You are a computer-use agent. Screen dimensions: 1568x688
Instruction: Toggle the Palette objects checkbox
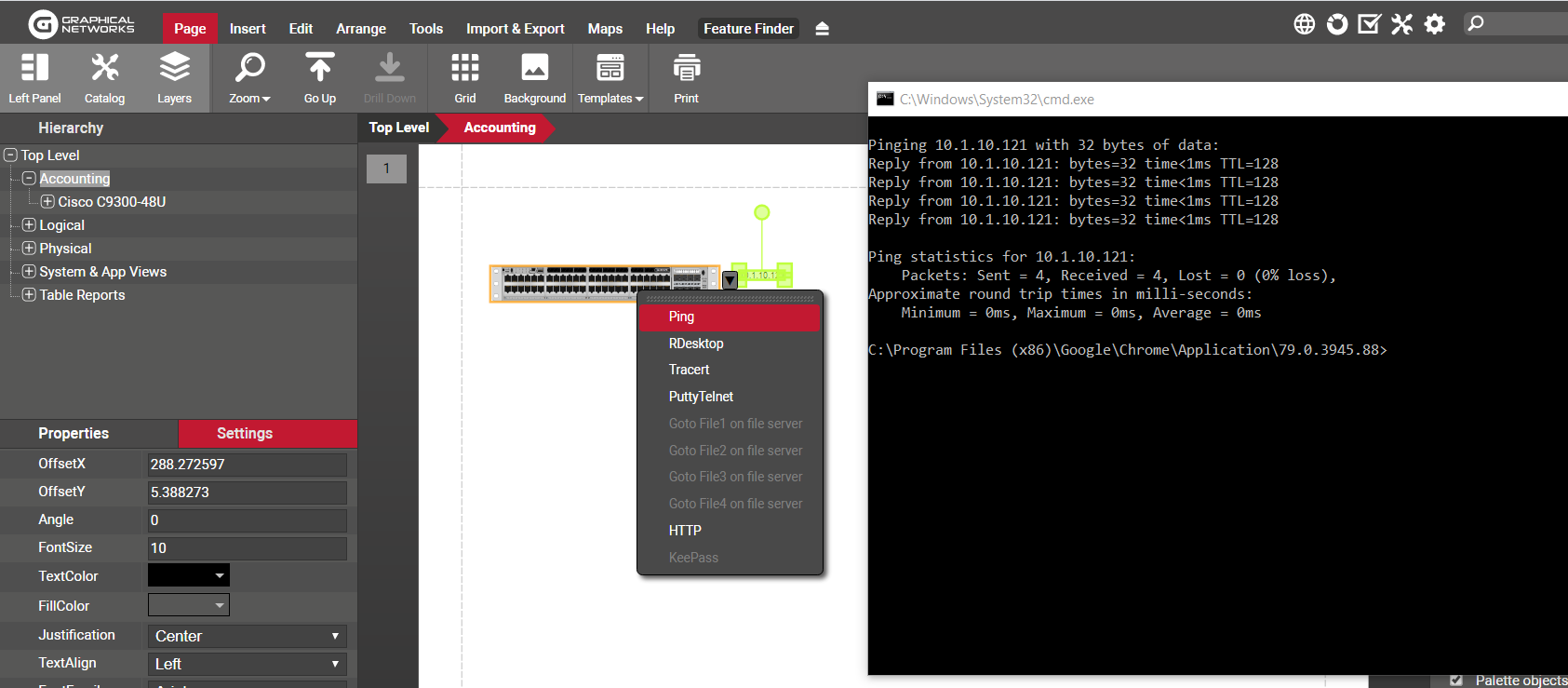pyautogui.click(x=1456, y=681)
